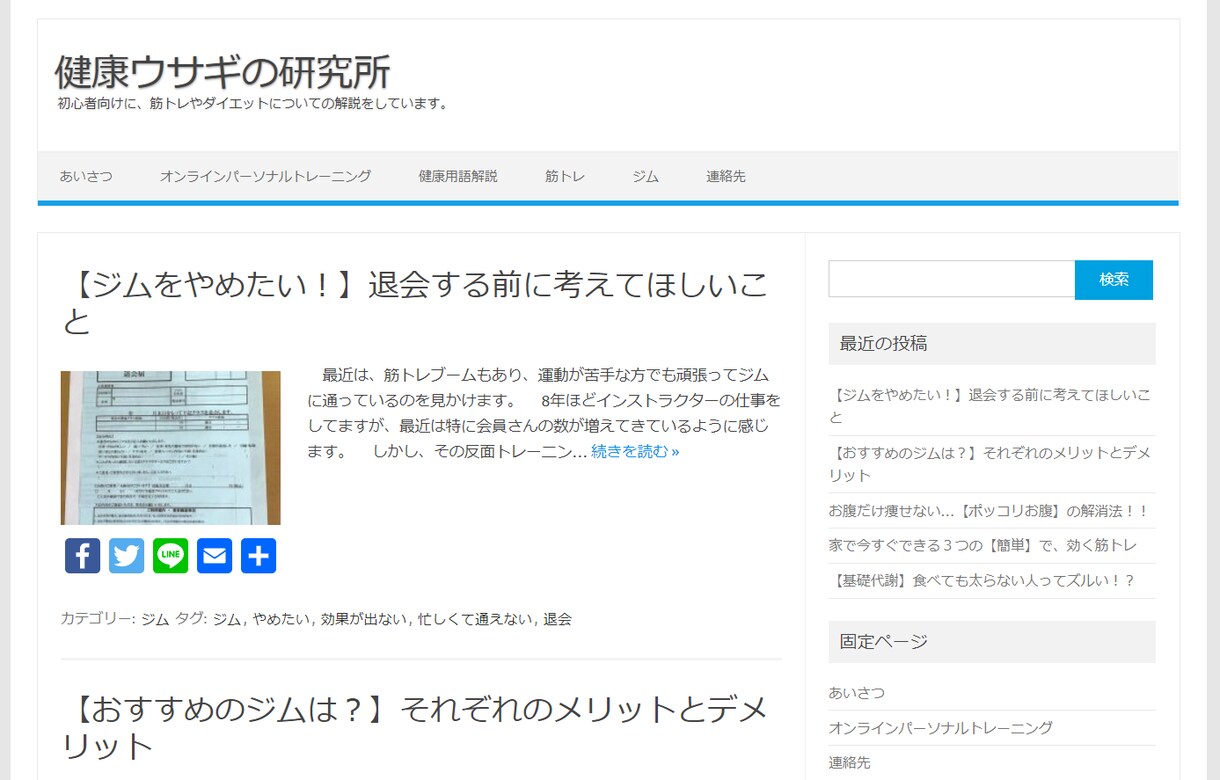1220x780 pixels.
Task: Click the withdrawal form thumbnail image
Action: pos(171,448)
